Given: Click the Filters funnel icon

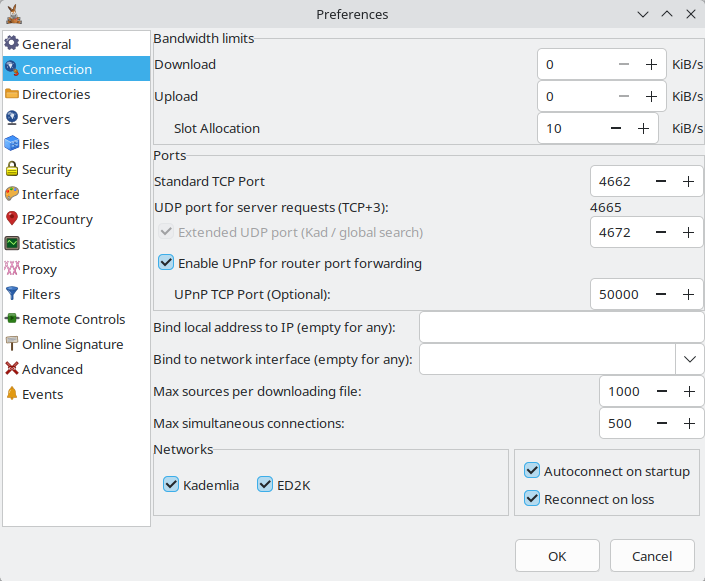Looking at the screenshot, I should (x=12, y=293).
